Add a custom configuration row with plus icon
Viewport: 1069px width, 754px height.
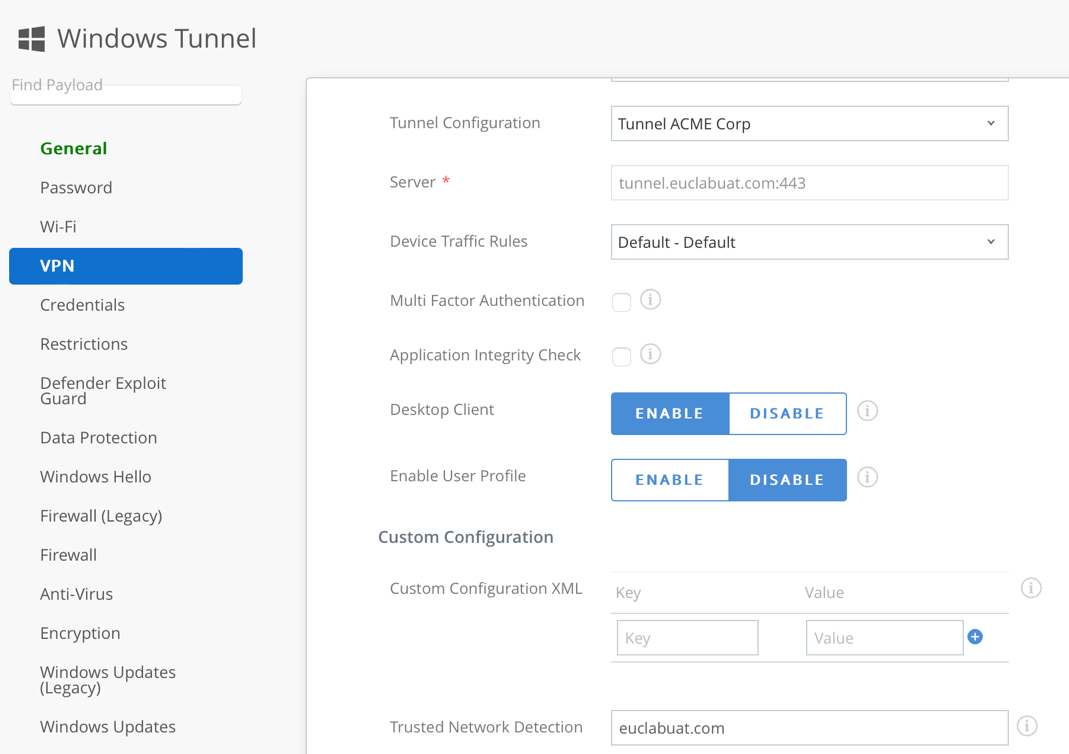[975, 637]
